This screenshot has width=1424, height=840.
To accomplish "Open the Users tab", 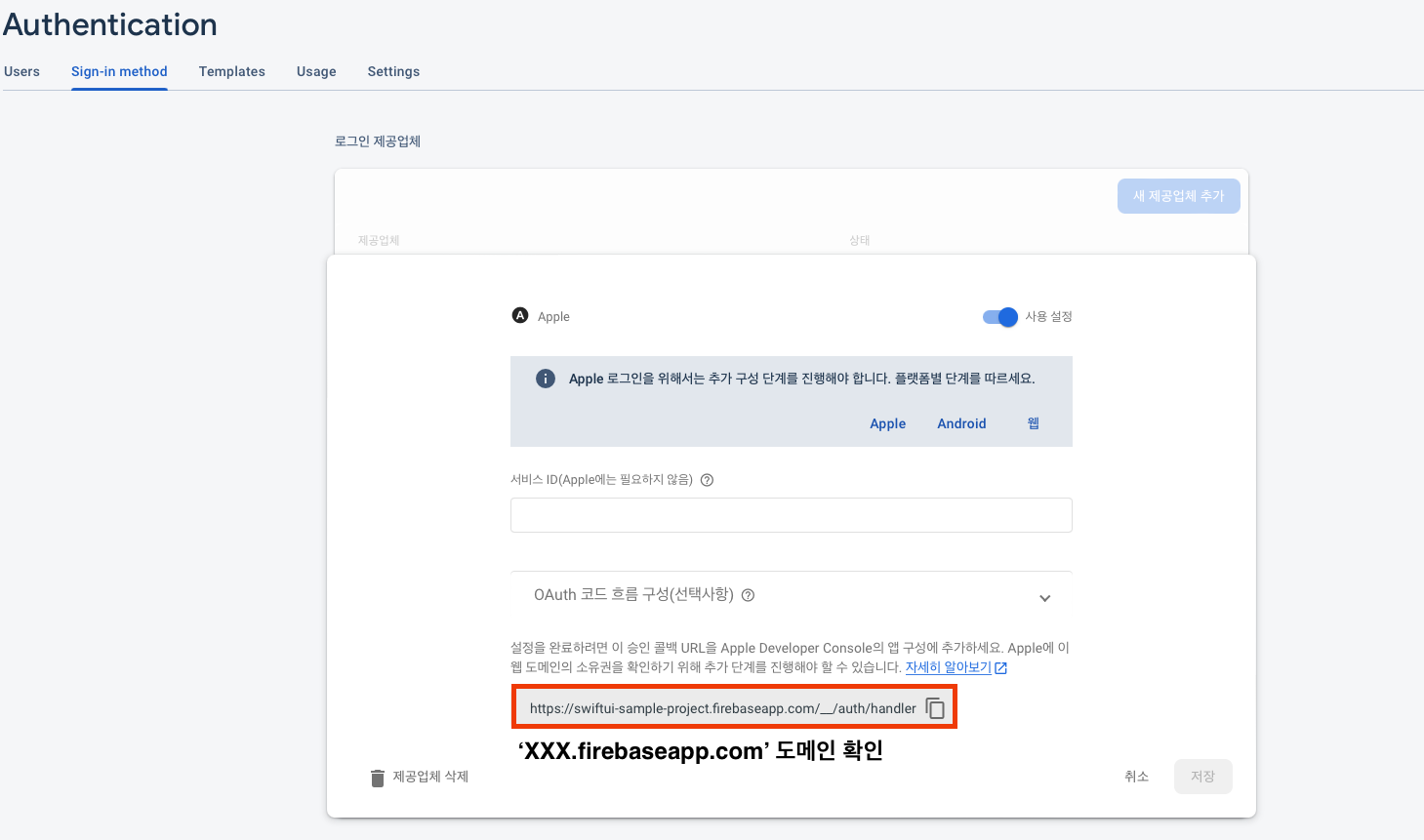I will [21, 71].
